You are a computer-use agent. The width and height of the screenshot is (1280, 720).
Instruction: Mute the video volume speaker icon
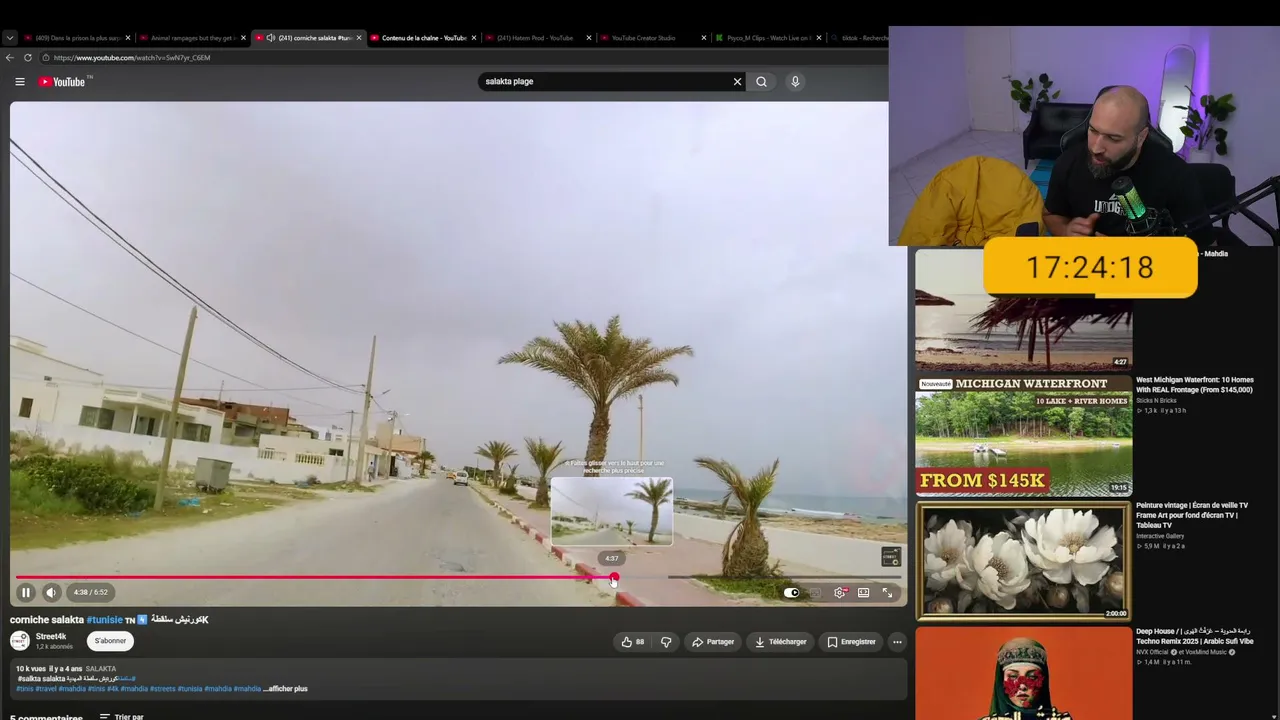52,592
